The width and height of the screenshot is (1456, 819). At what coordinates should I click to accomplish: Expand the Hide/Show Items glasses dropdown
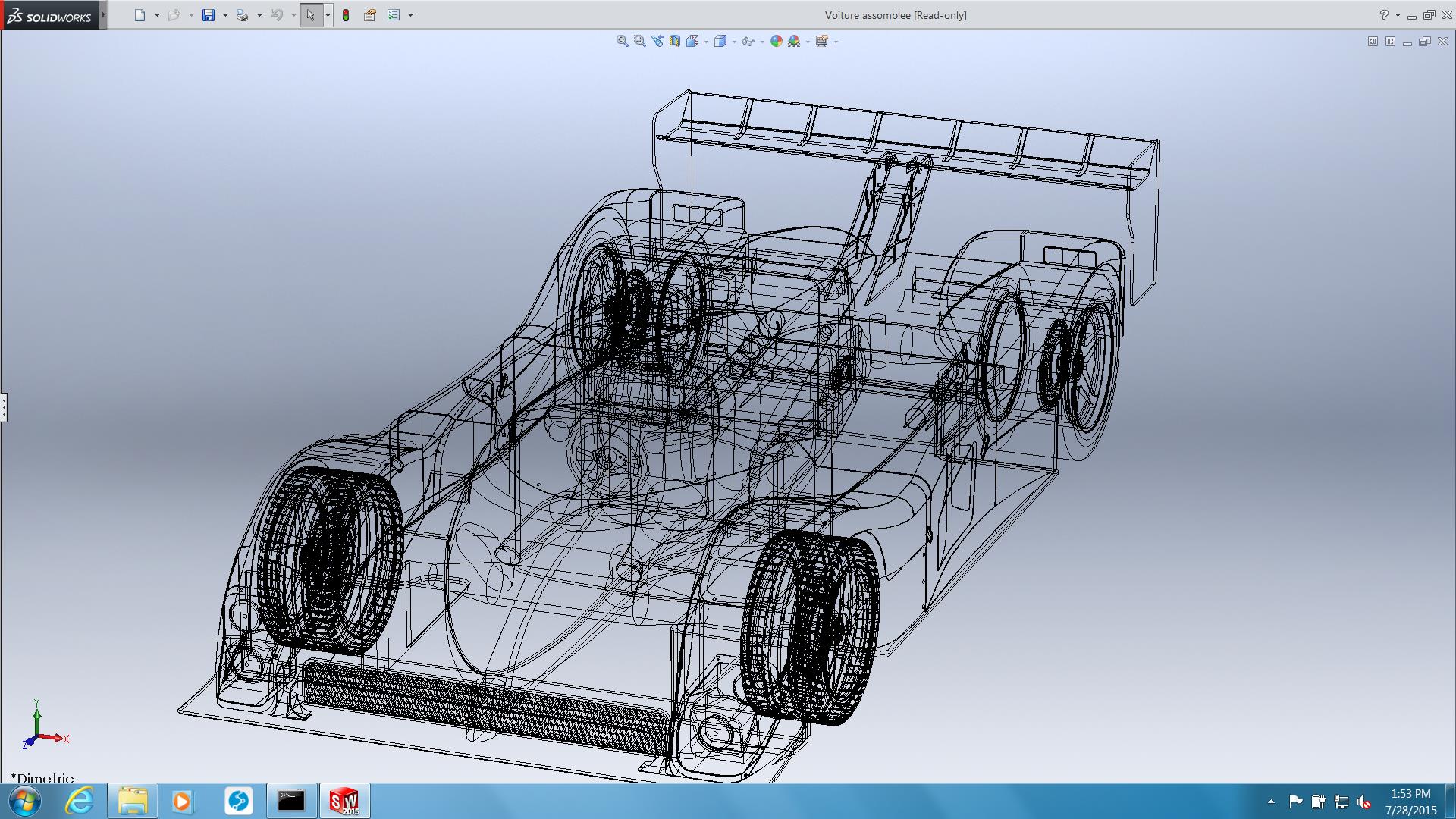coord(761,42)
